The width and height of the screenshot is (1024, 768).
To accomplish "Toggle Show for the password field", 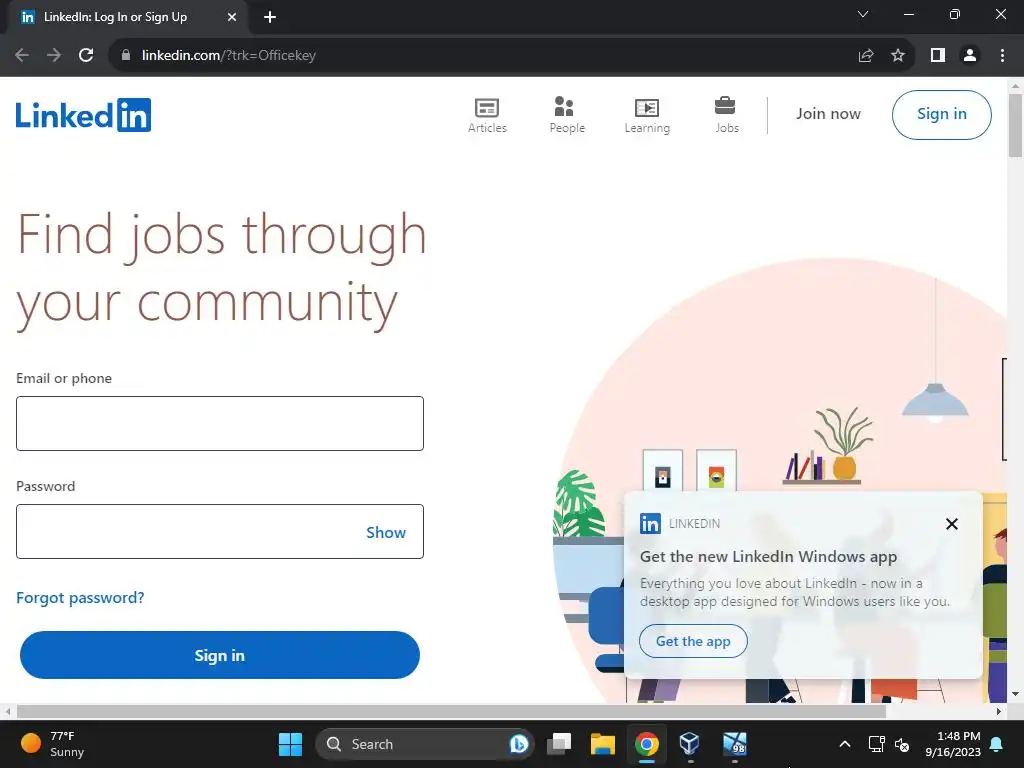I will tap(385, 532).
